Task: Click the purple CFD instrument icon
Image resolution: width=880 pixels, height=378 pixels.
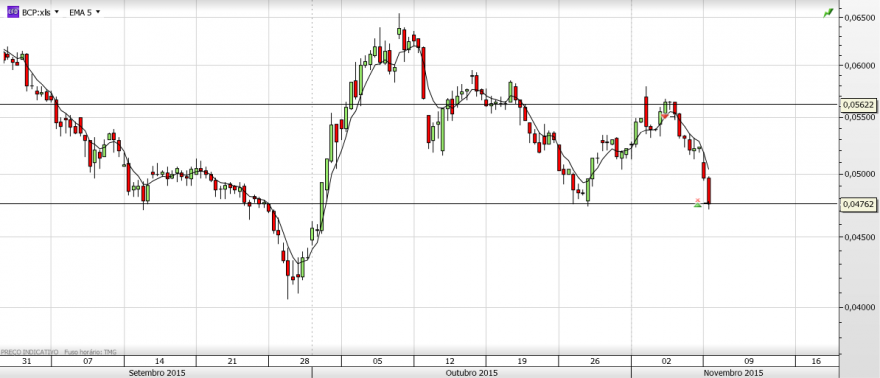Action: (13, 11)
